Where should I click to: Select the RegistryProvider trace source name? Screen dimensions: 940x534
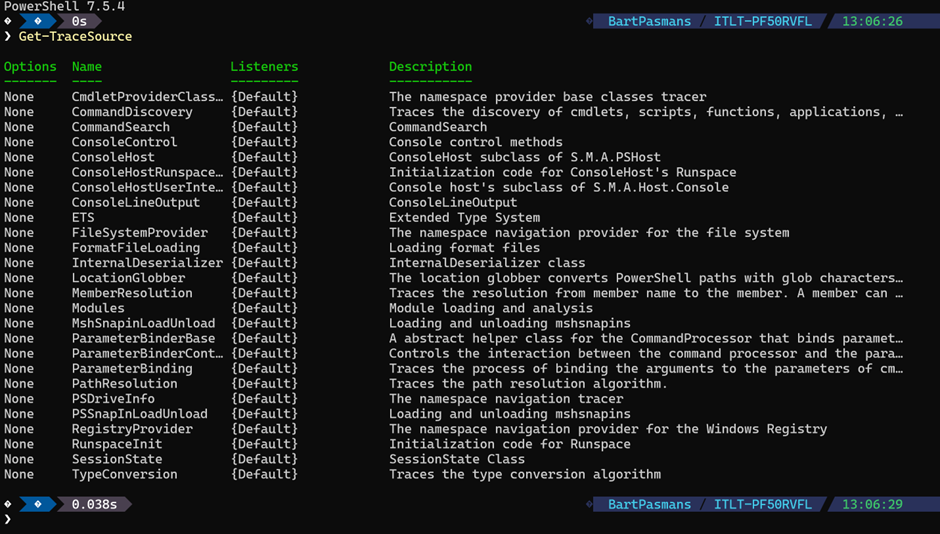click(x=132, y=429)
